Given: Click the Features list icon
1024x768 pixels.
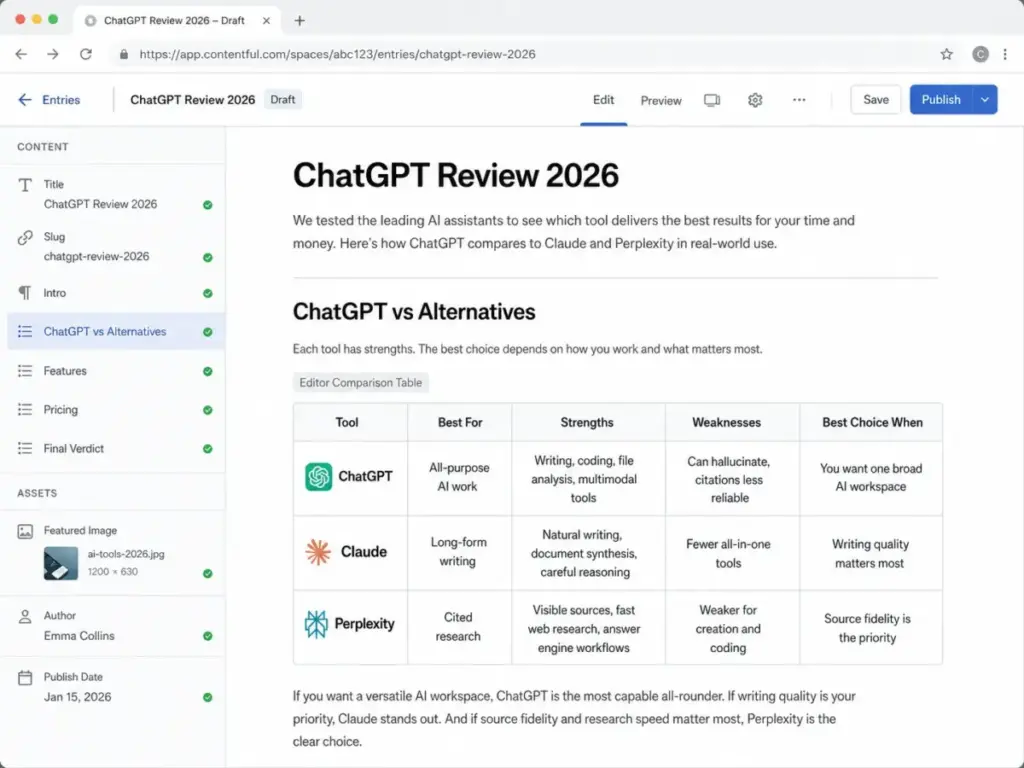Looking at the screenshot, I should pos(25,371).
